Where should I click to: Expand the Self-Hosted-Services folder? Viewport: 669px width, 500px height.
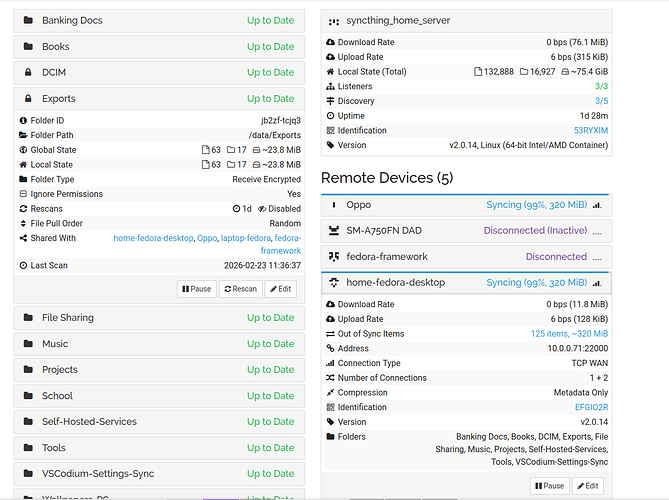[x=156, y=422]
